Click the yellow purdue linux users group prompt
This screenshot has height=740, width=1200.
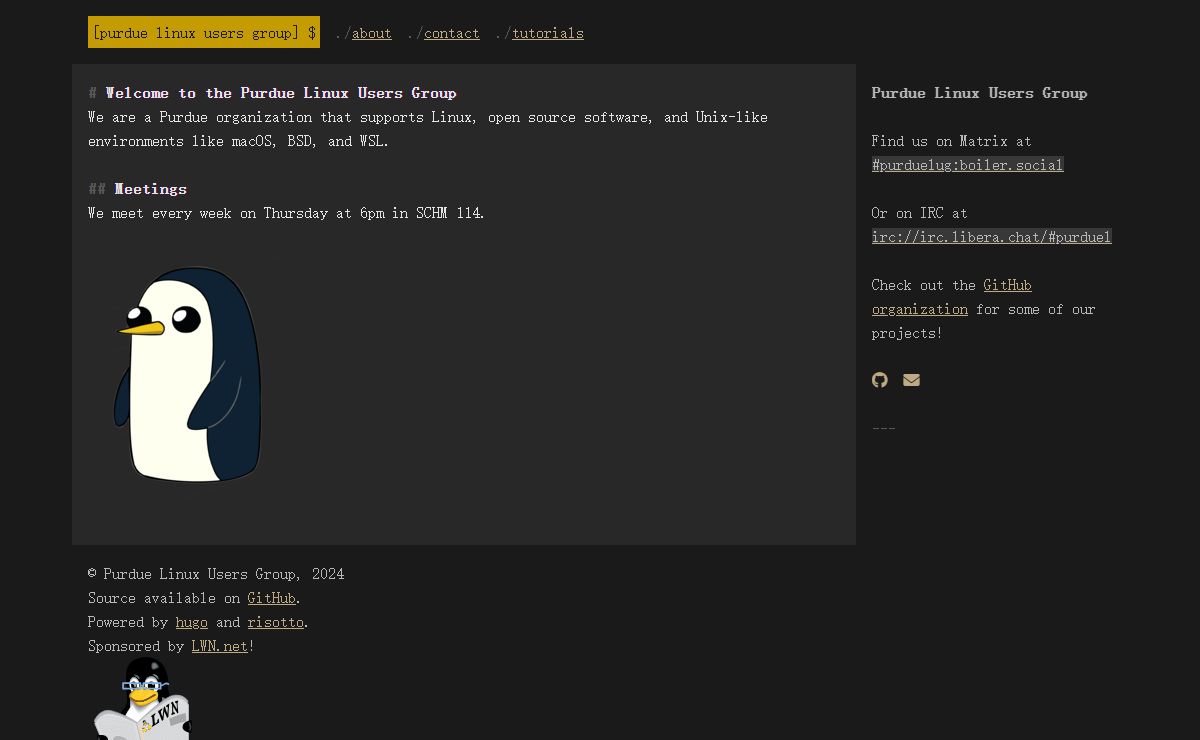(x=204, y=33)
